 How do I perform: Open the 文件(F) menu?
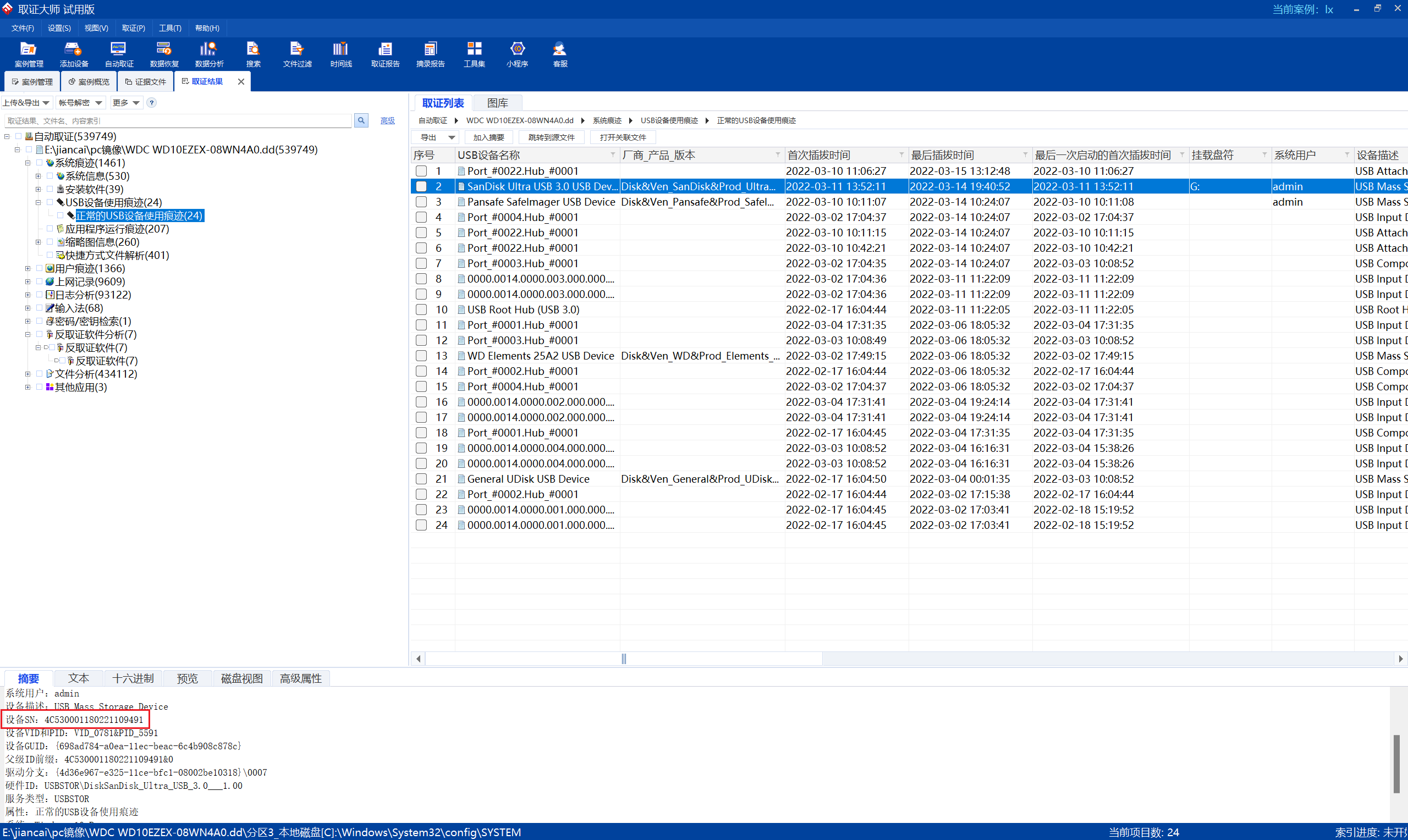[x=23, y=28]
